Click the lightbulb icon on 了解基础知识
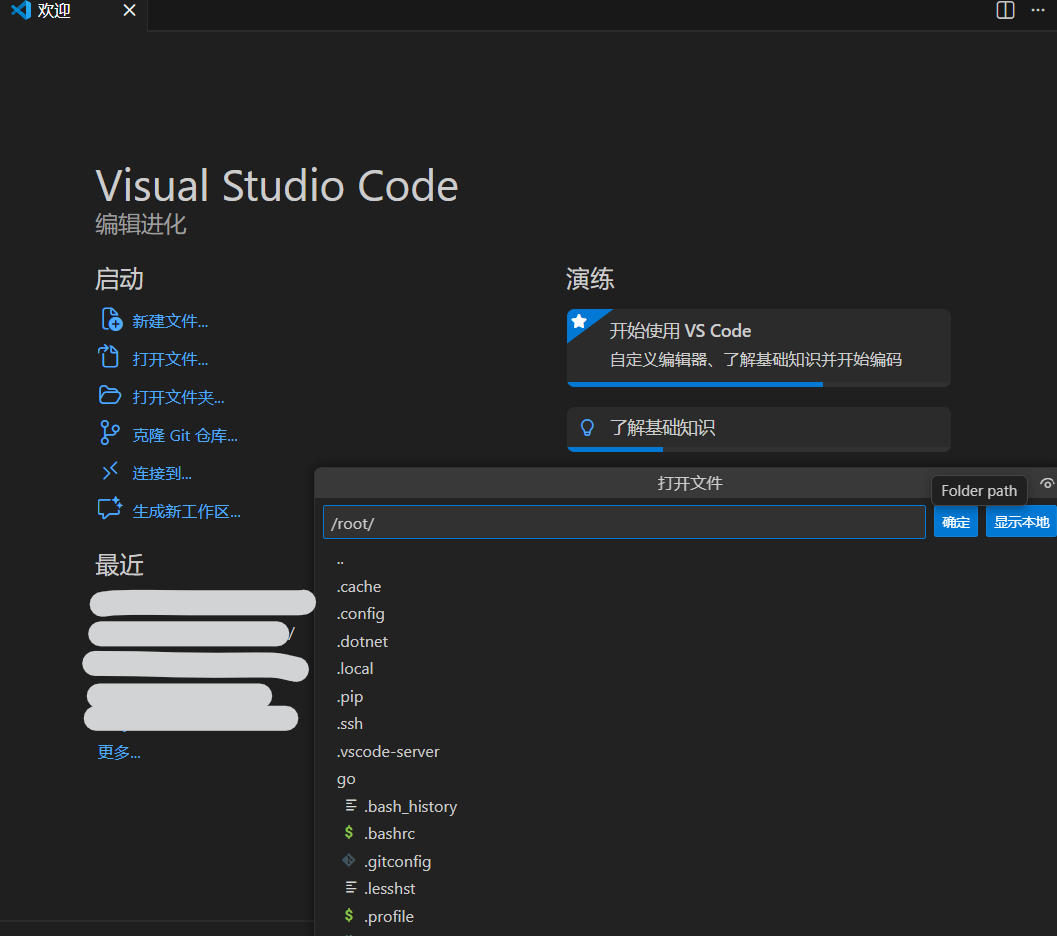 point(587,428)
